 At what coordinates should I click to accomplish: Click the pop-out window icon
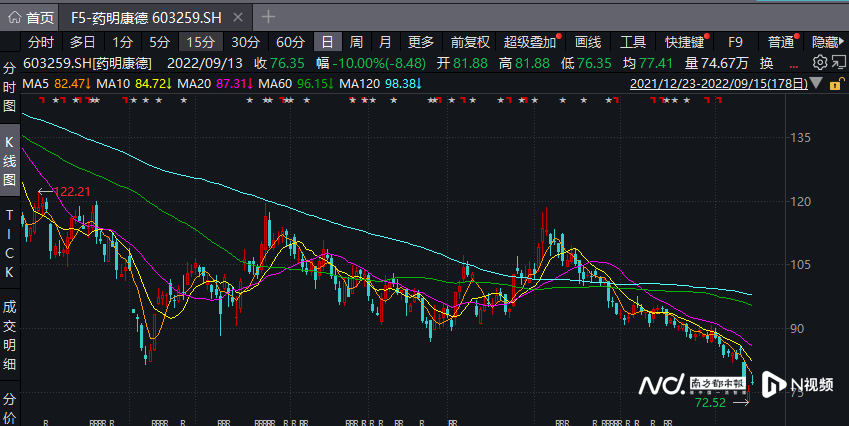click(x=839, y=63)
